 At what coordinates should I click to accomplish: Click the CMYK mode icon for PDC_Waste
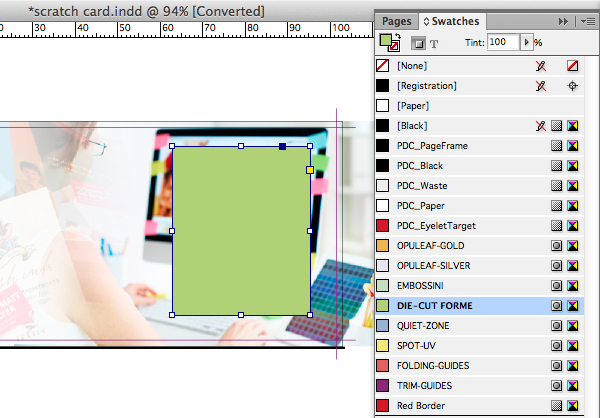pos(573,186)
